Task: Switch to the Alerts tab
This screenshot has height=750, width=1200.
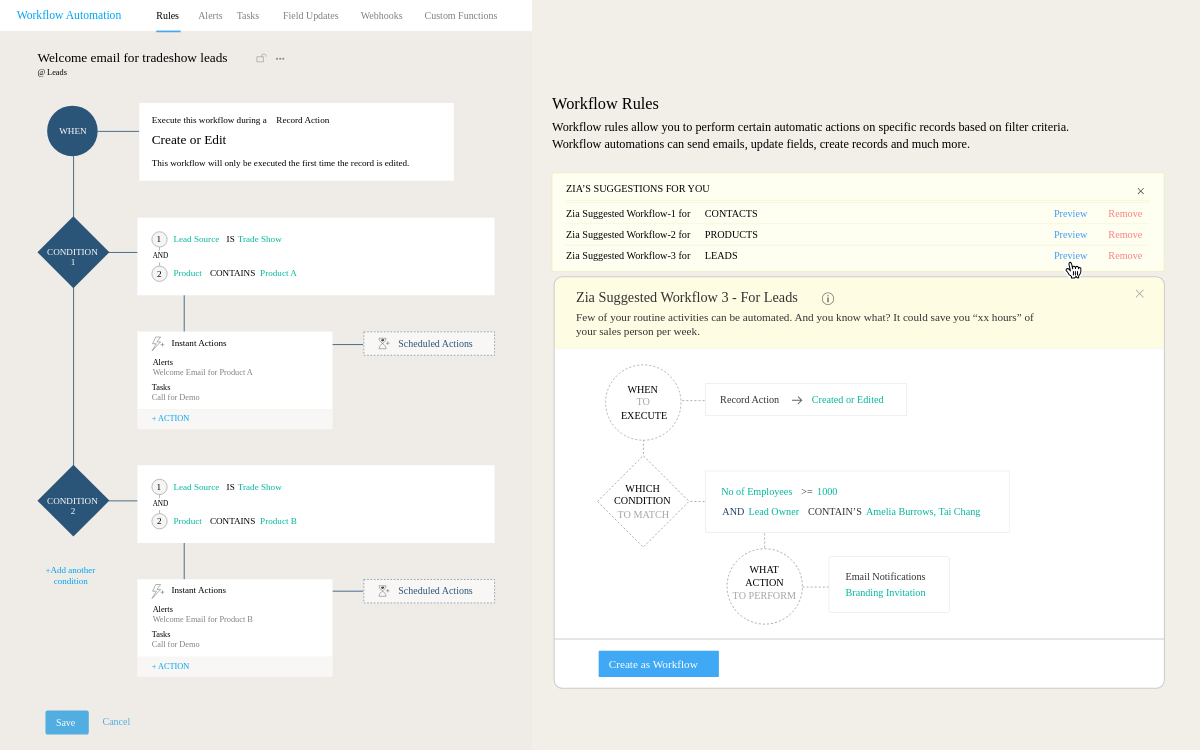Action: tap(210, 16)
